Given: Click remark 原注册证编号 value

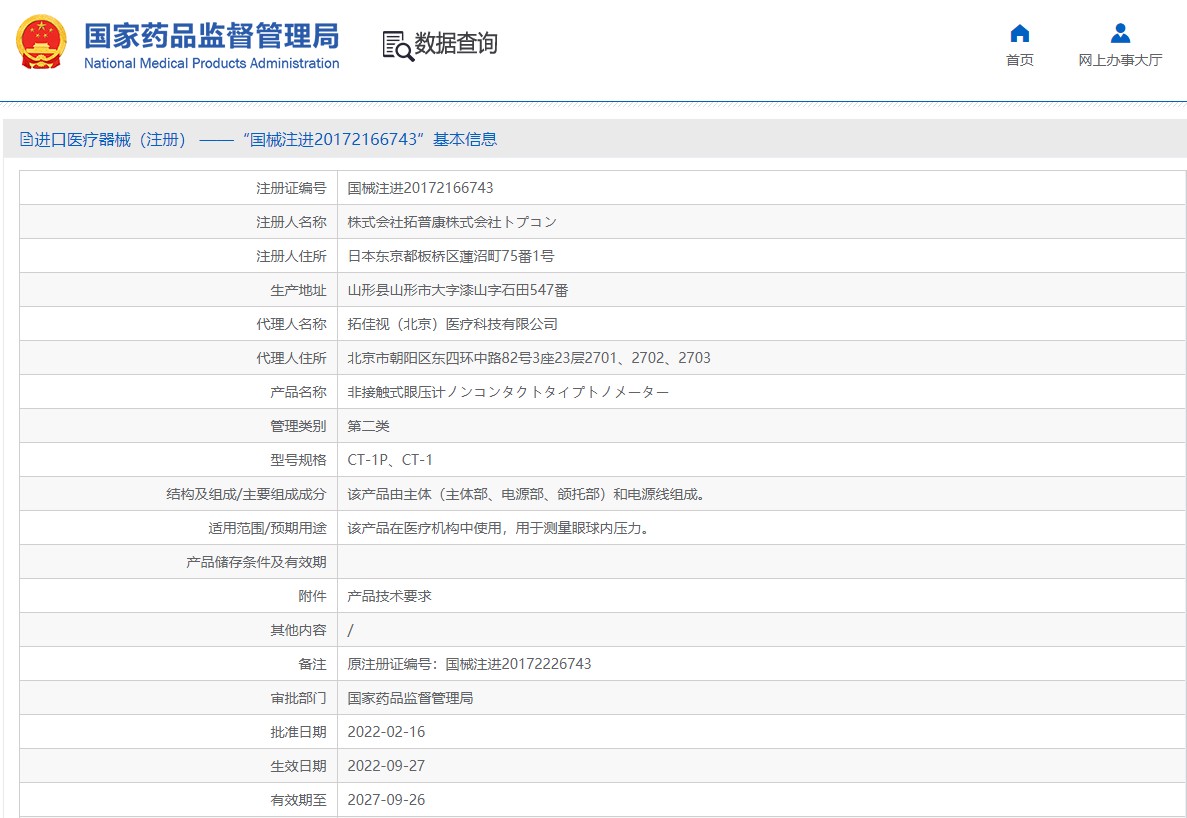Looking at the screenshot, I should (x=469, y=664).
